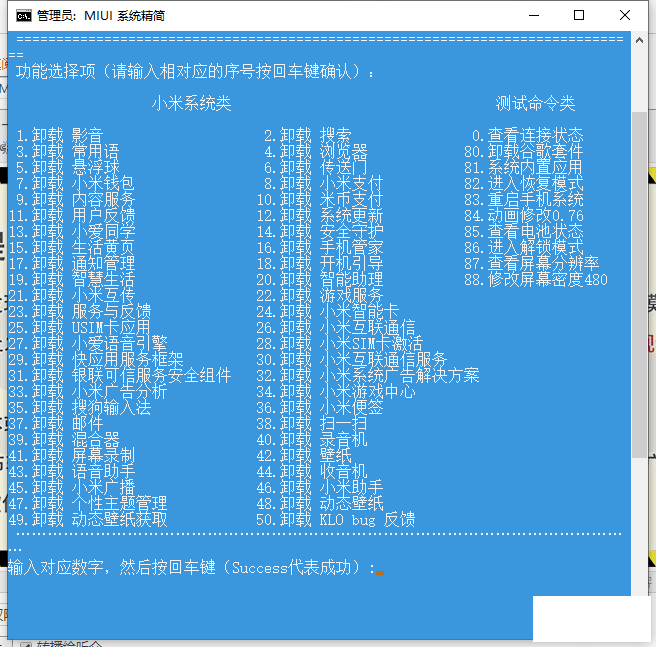Click option 35. 卸载 搜狗输入法
The height and width of the screenshot is (647, 656).
(80, 407)
